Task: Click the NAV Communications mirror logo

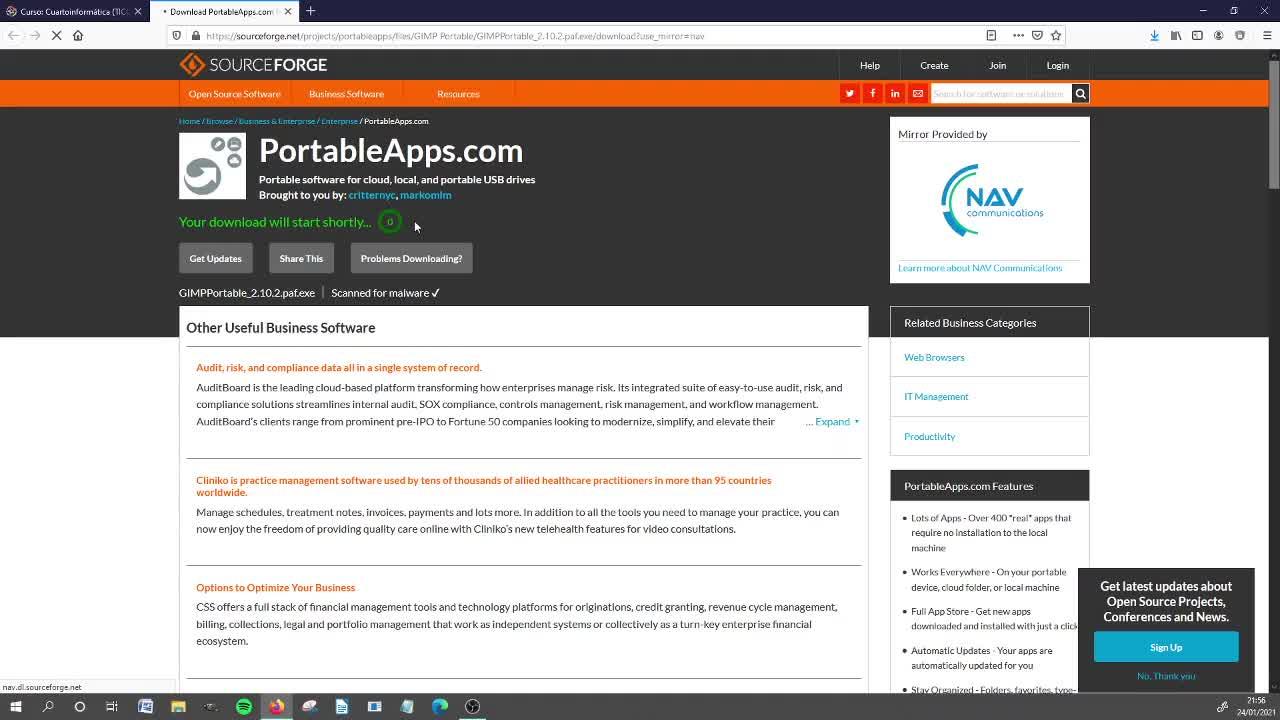Action: 990,201
